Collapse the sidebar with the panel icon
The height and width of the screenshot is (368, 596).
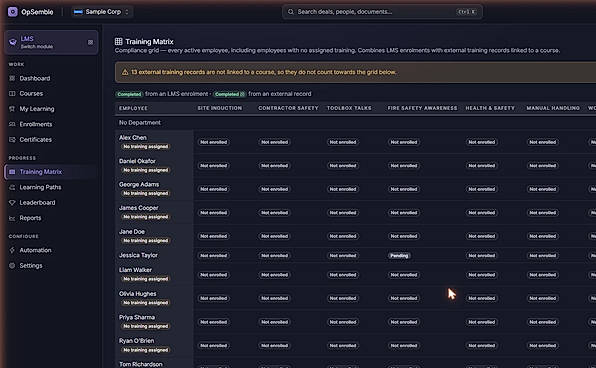(x=90, y=42)
